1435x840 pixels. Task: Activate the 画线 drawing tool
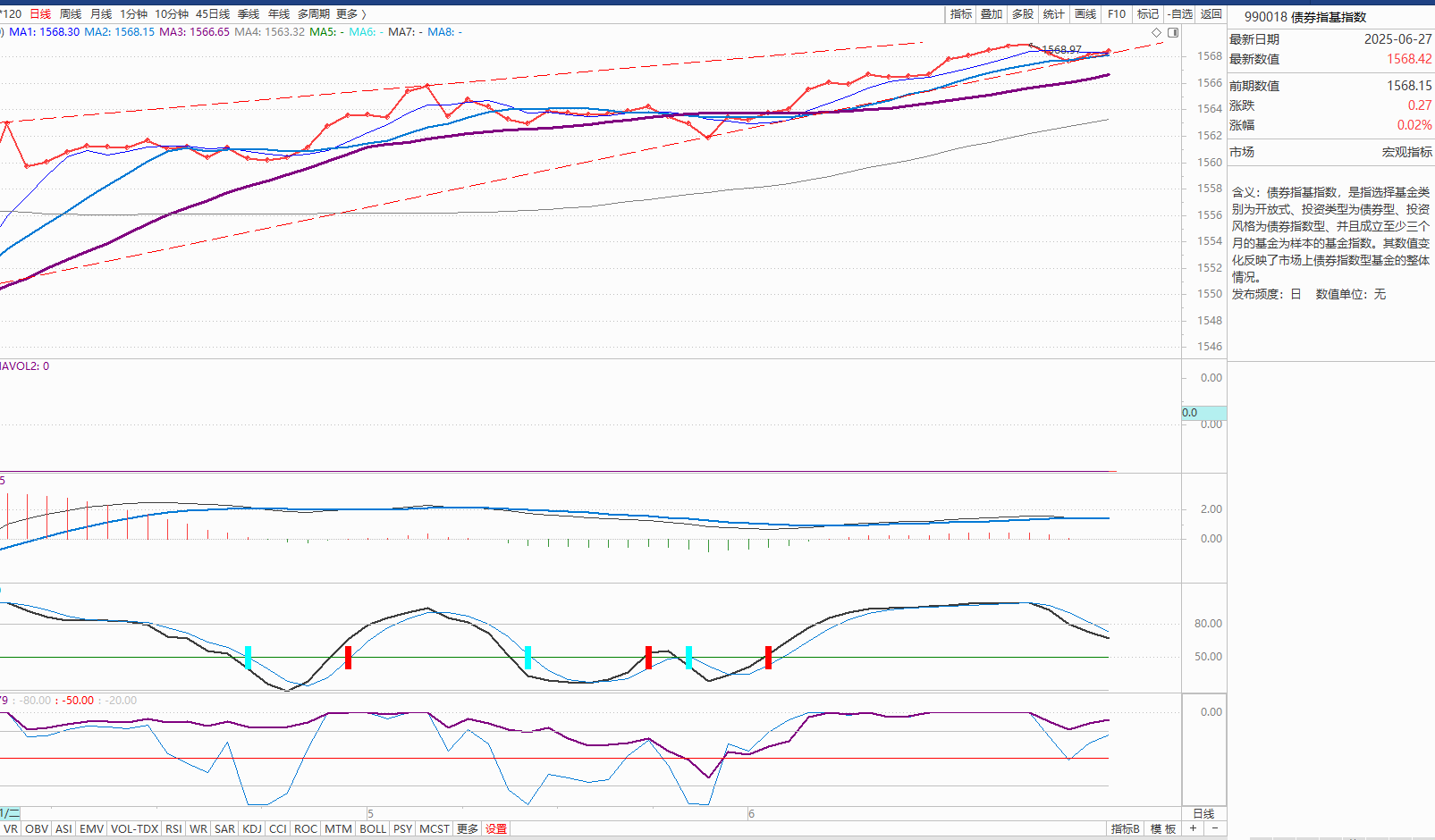point(1085,14)
